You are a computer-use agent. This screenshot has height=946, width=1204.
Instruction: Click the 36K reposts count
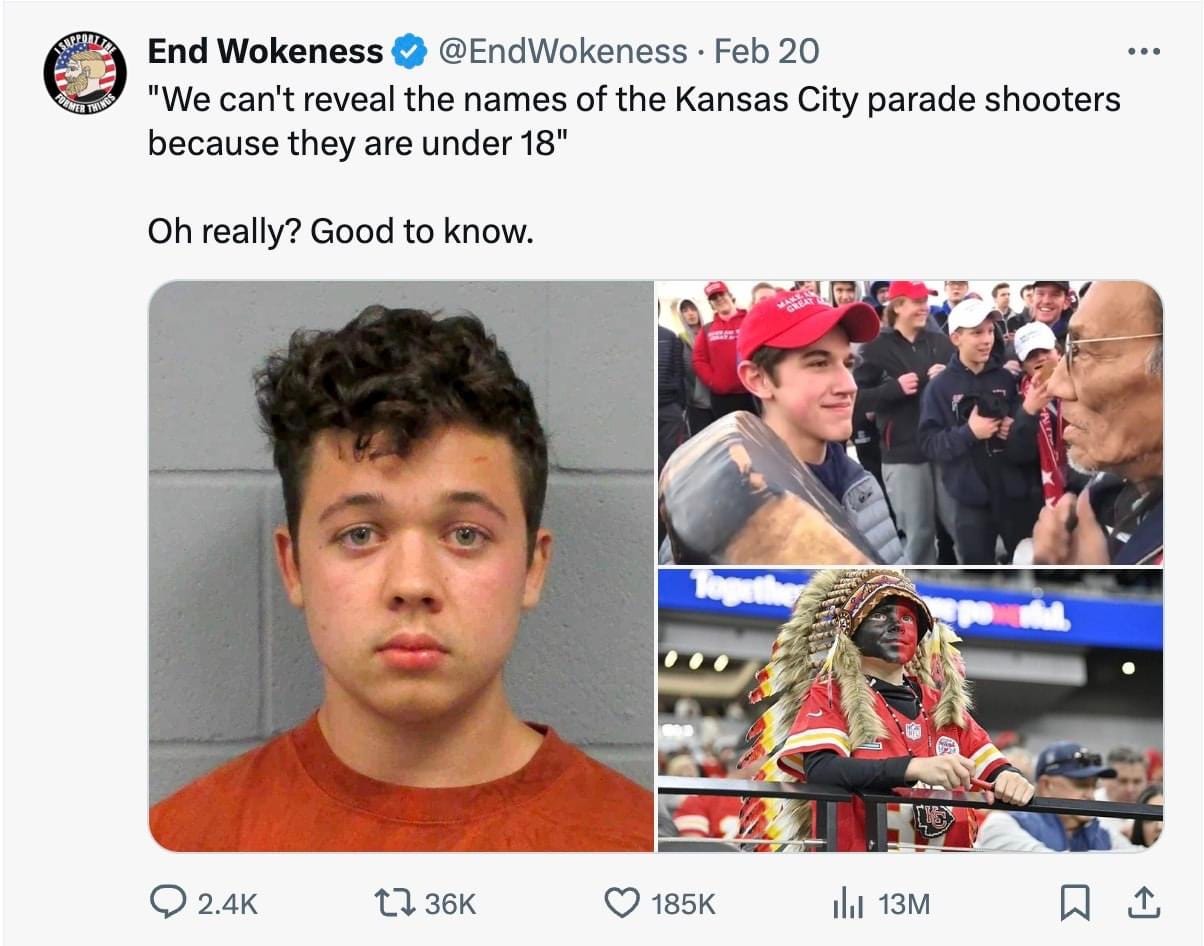451,905
